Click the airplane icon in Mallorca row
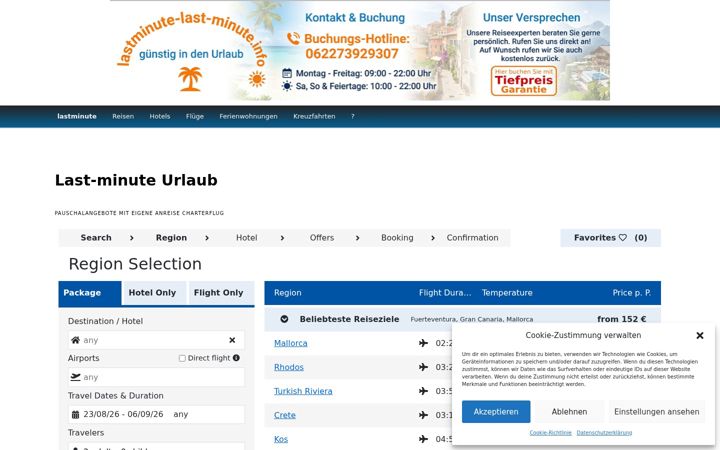 tap(423, 343)
